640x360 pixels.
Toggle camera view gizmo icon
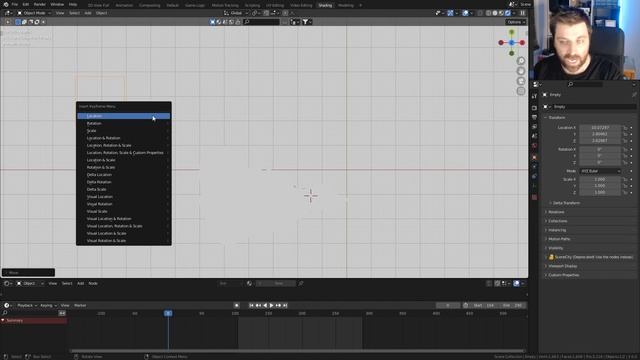(521, 81)
